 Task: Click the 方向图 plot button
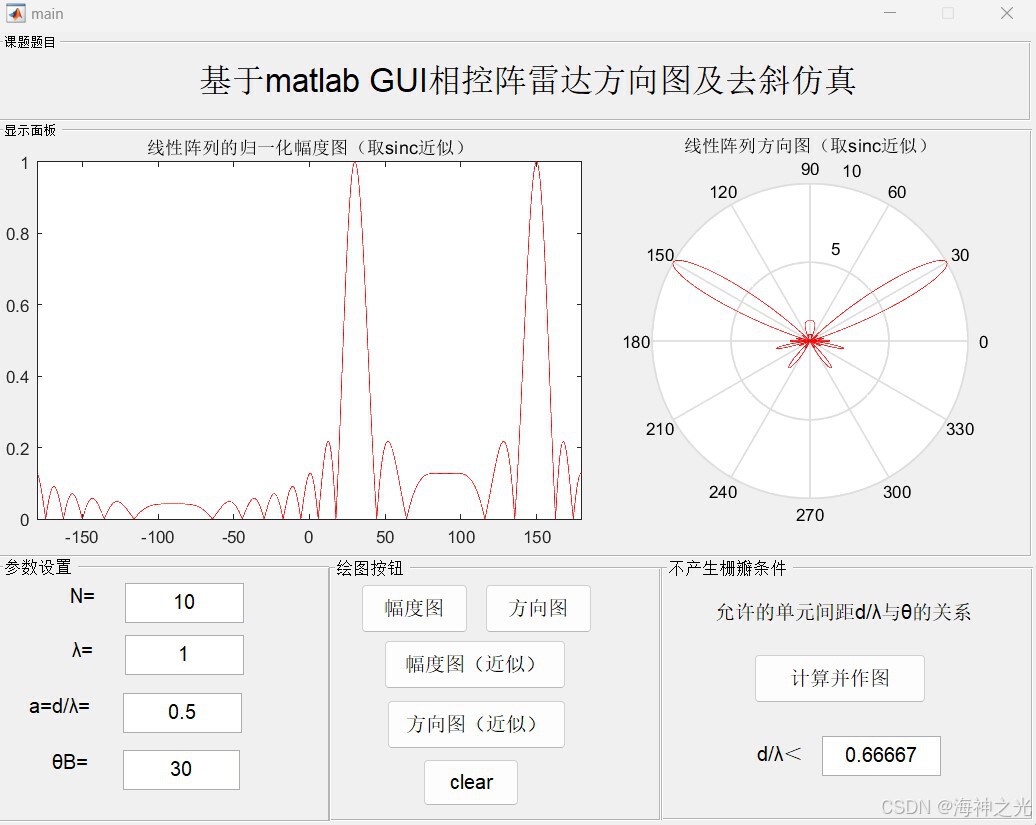pos(538,608)
